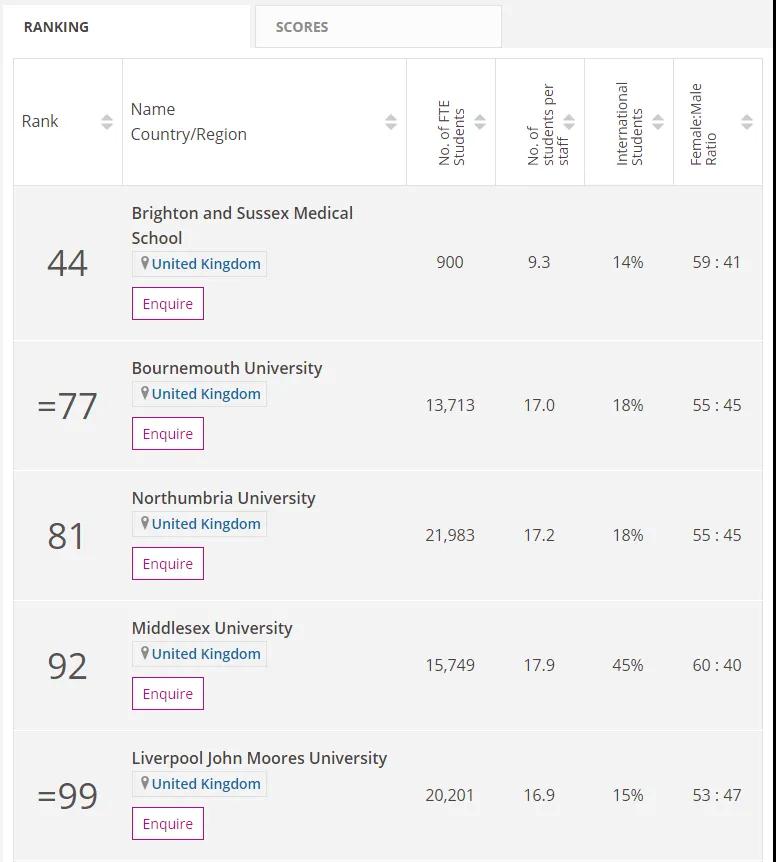Open Northumbria University name link
Image resolution: width=776 pixels, height=862 pixels.
[x=224, y=498]
